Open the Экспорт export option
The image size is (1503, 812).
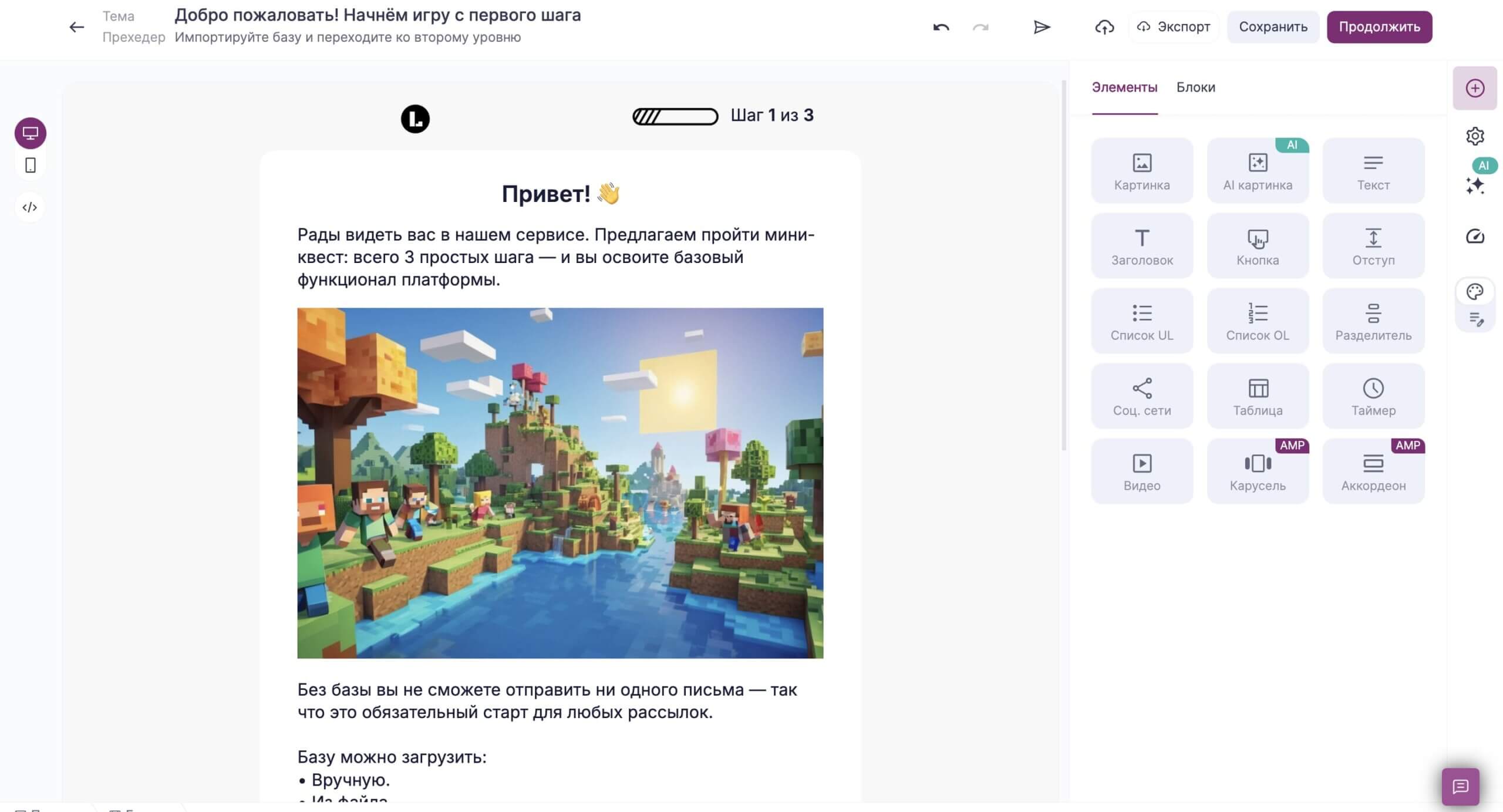[1173, 27]
